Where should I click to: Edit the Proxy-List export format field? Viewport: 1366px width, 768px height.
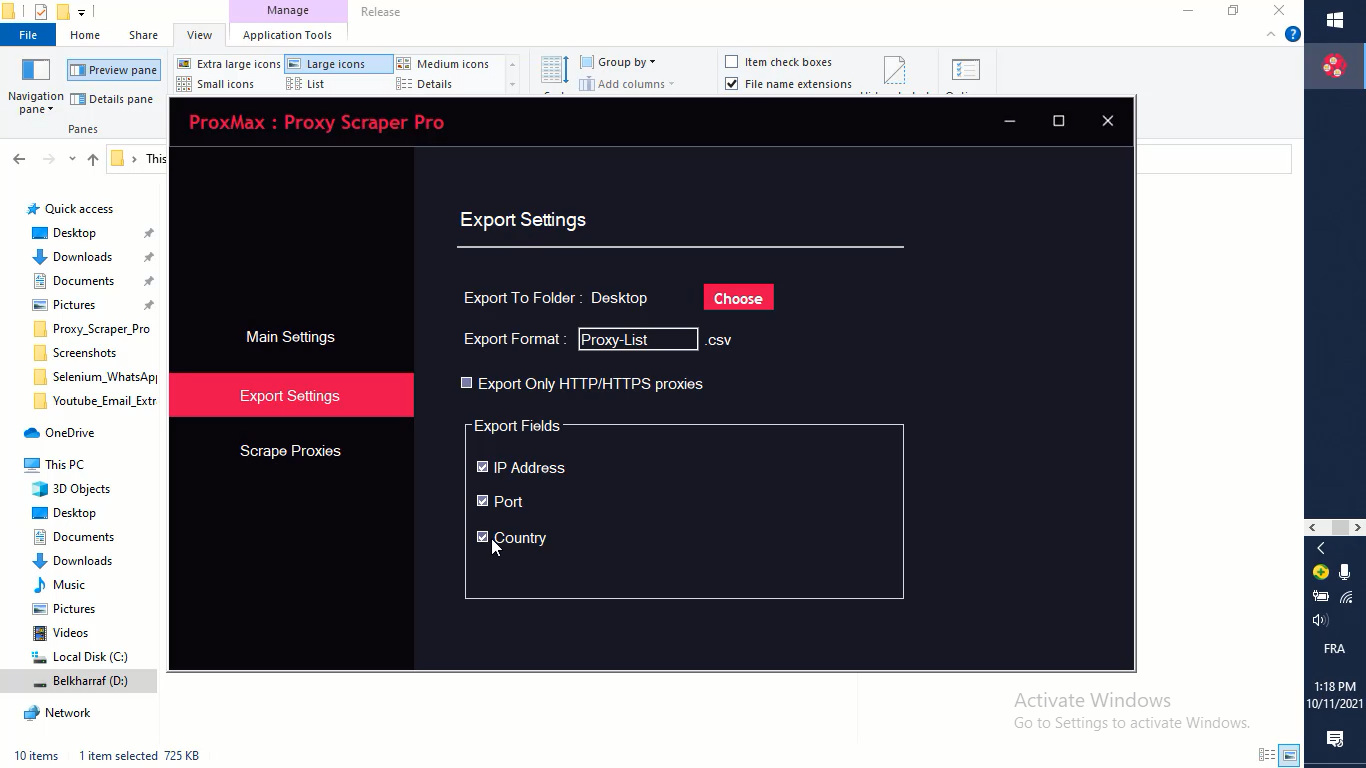click(638, 339)
